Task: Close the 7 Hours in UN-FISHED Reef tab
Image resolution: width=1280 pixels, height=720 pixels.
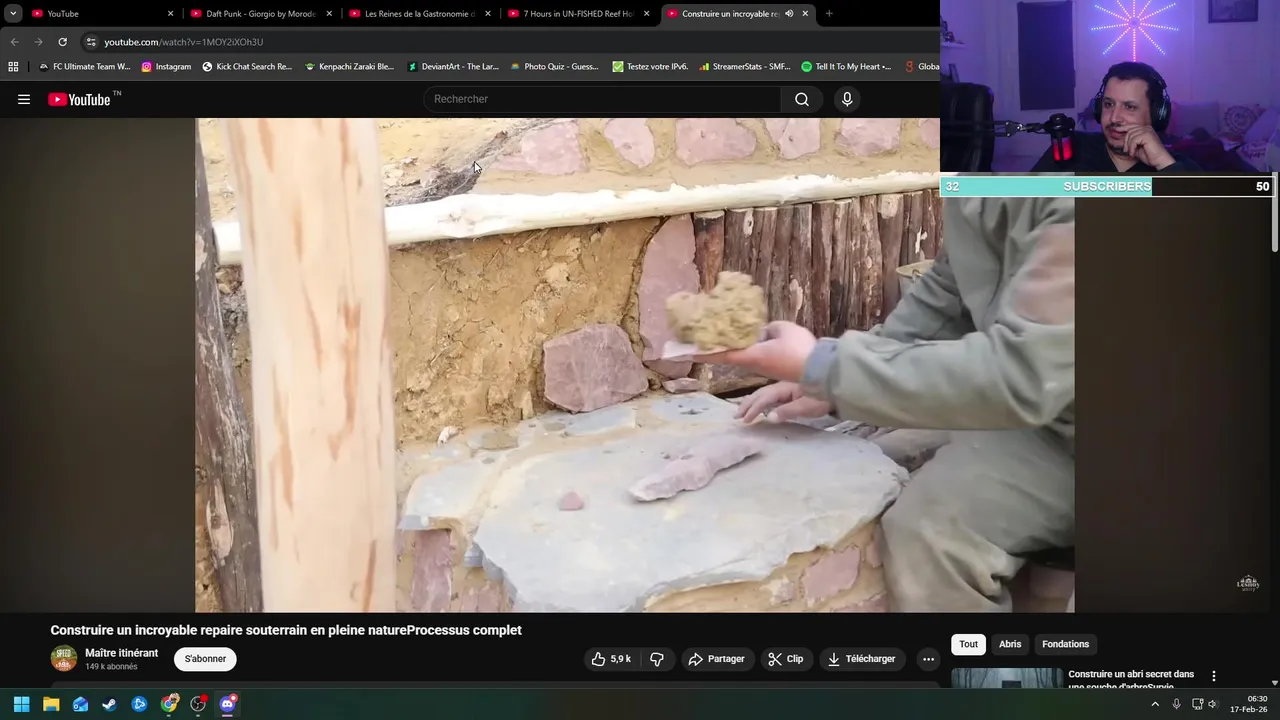Action: (647, 14)
